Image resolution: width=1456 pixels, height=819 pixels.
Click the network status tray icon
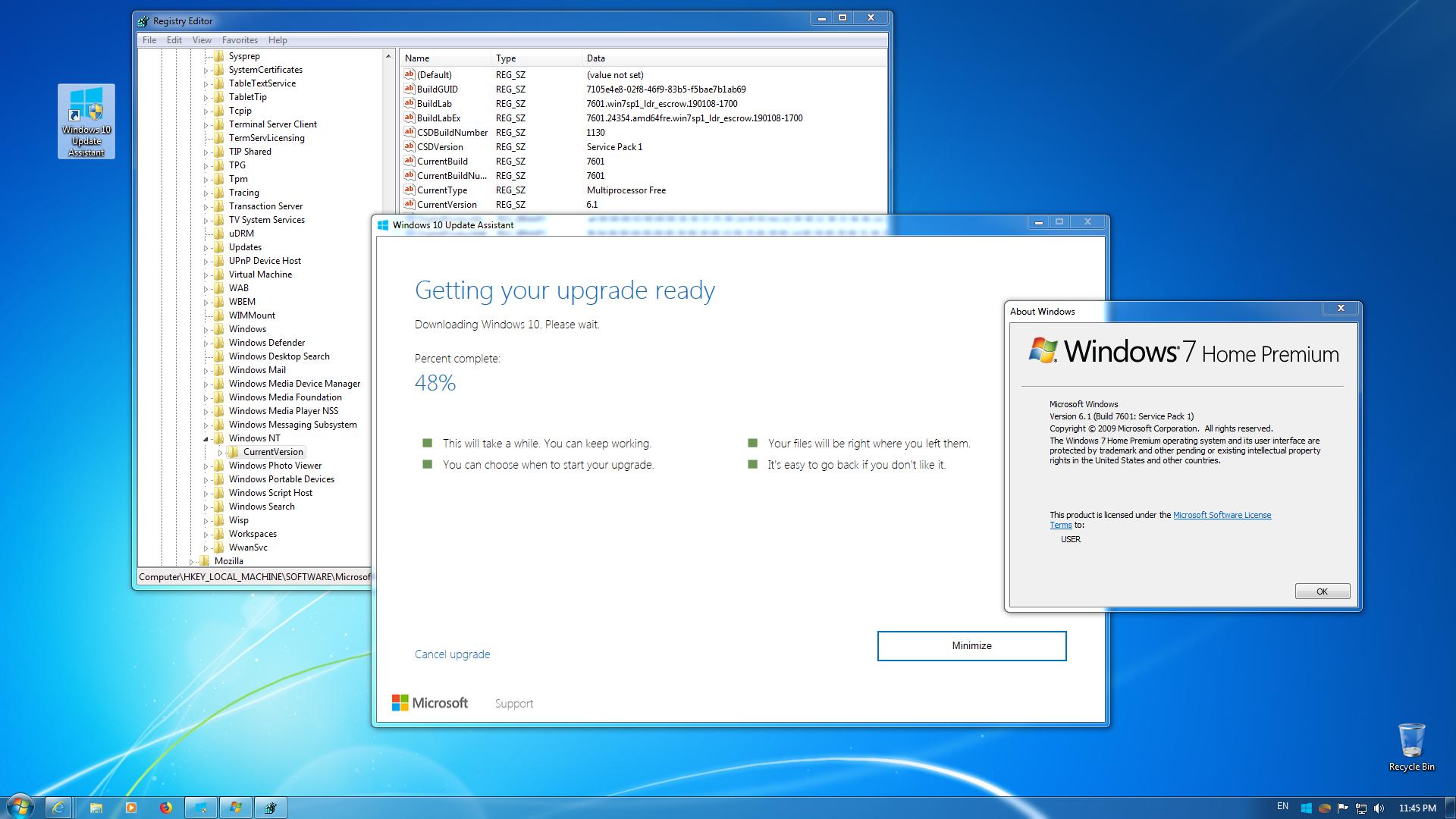[x=1360, y=808]
